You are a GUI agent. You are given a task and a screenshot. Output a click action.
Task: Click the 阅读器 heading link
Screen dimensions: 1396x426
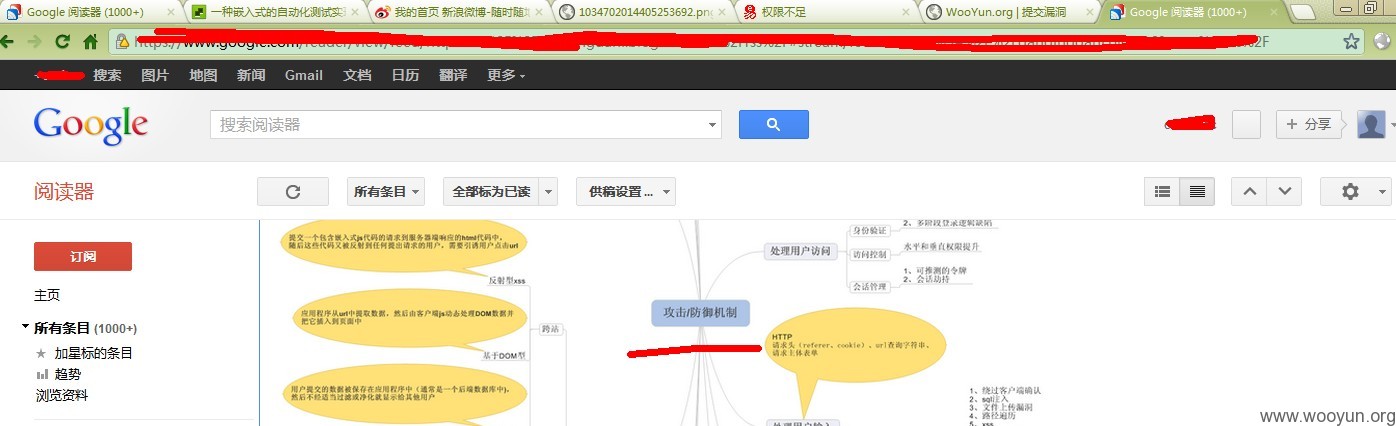(64, 192)
